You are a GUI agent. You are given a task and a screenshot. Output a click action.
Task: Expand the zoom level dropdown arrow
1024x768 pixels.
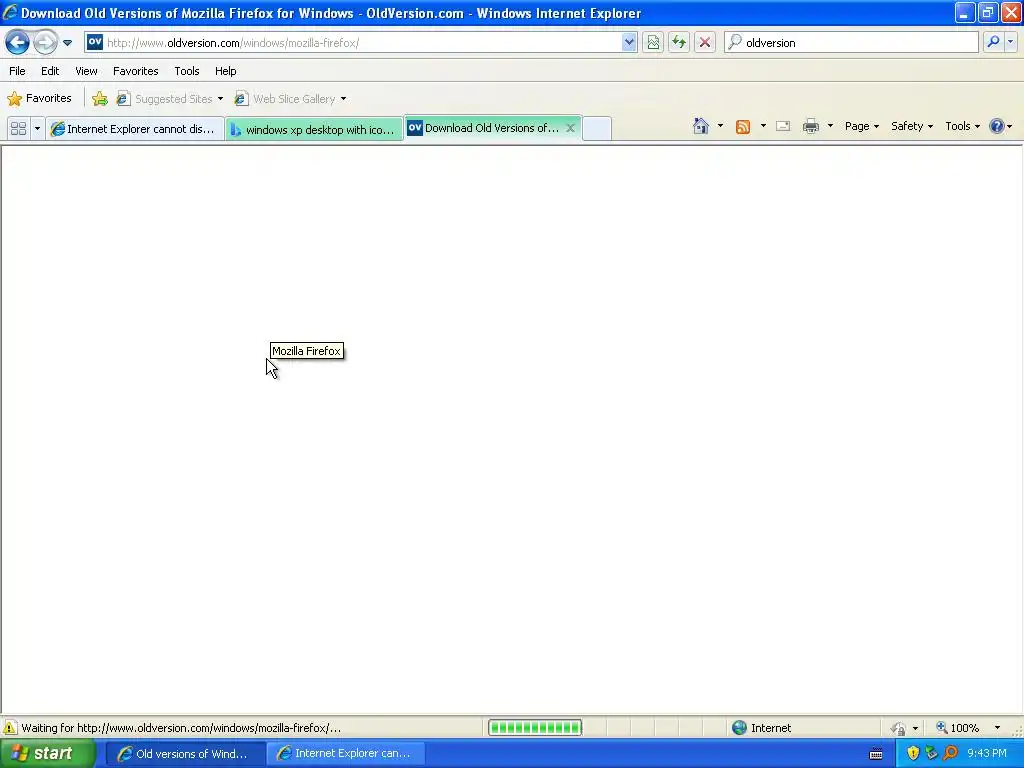997,728
